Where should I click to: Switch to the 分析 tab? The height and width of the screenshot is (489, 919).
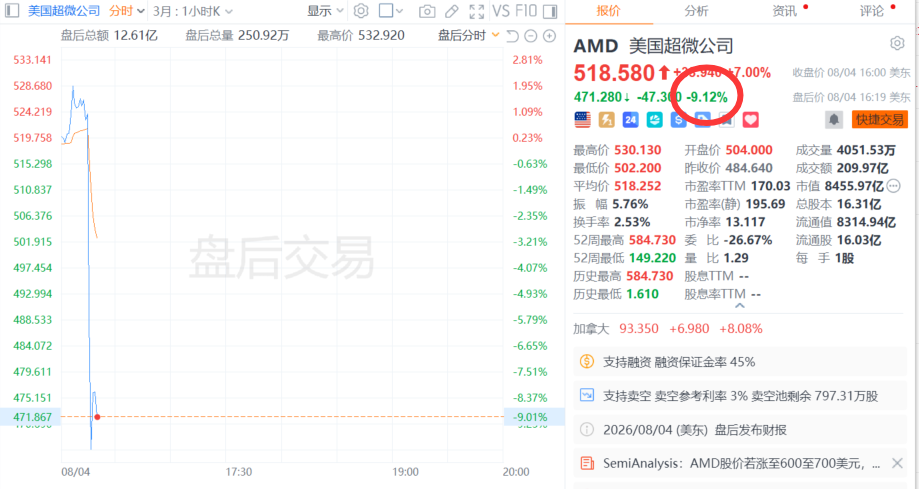(696, 11)
